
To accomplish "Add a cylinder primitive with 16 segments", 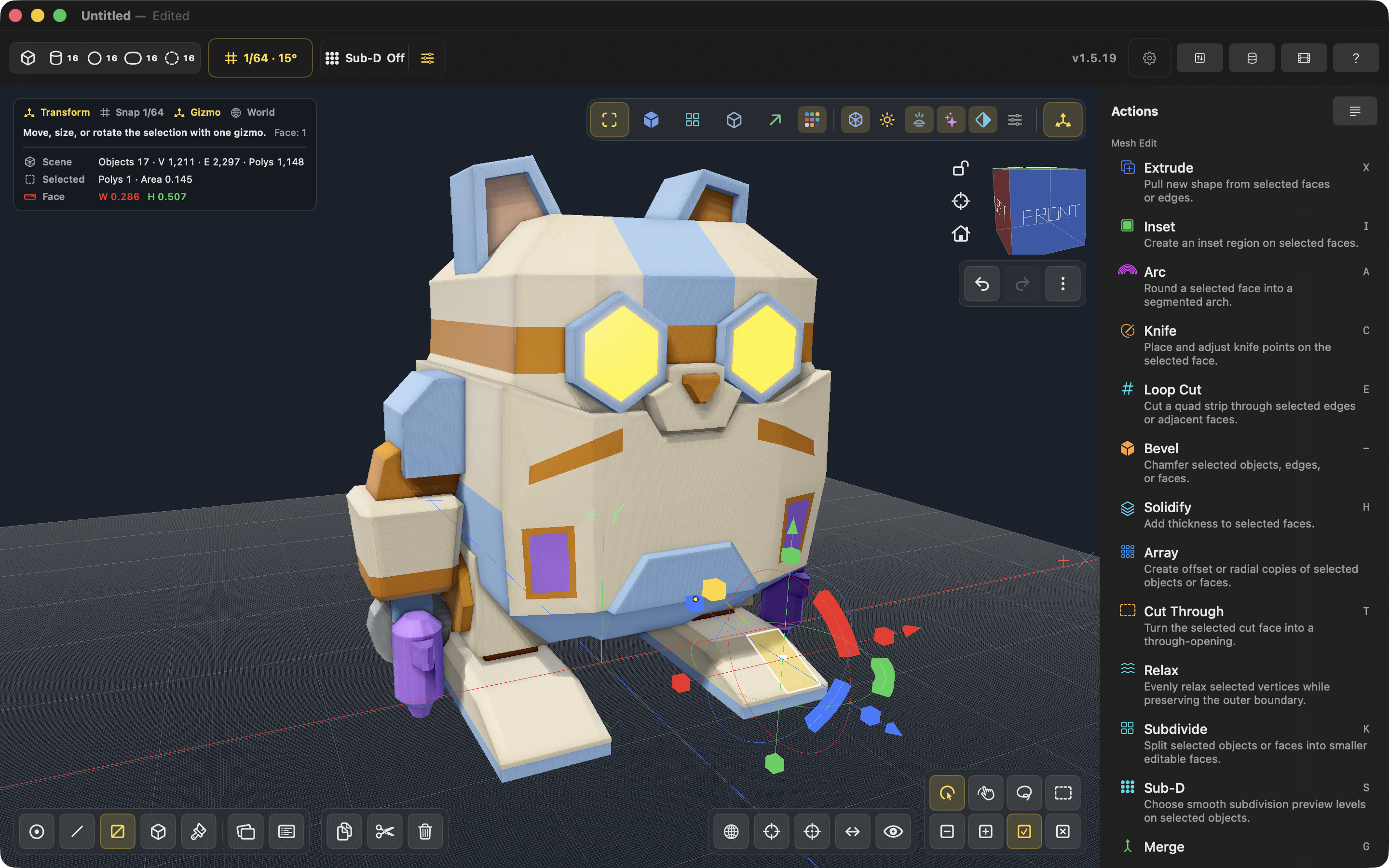I will pos(64,58).
